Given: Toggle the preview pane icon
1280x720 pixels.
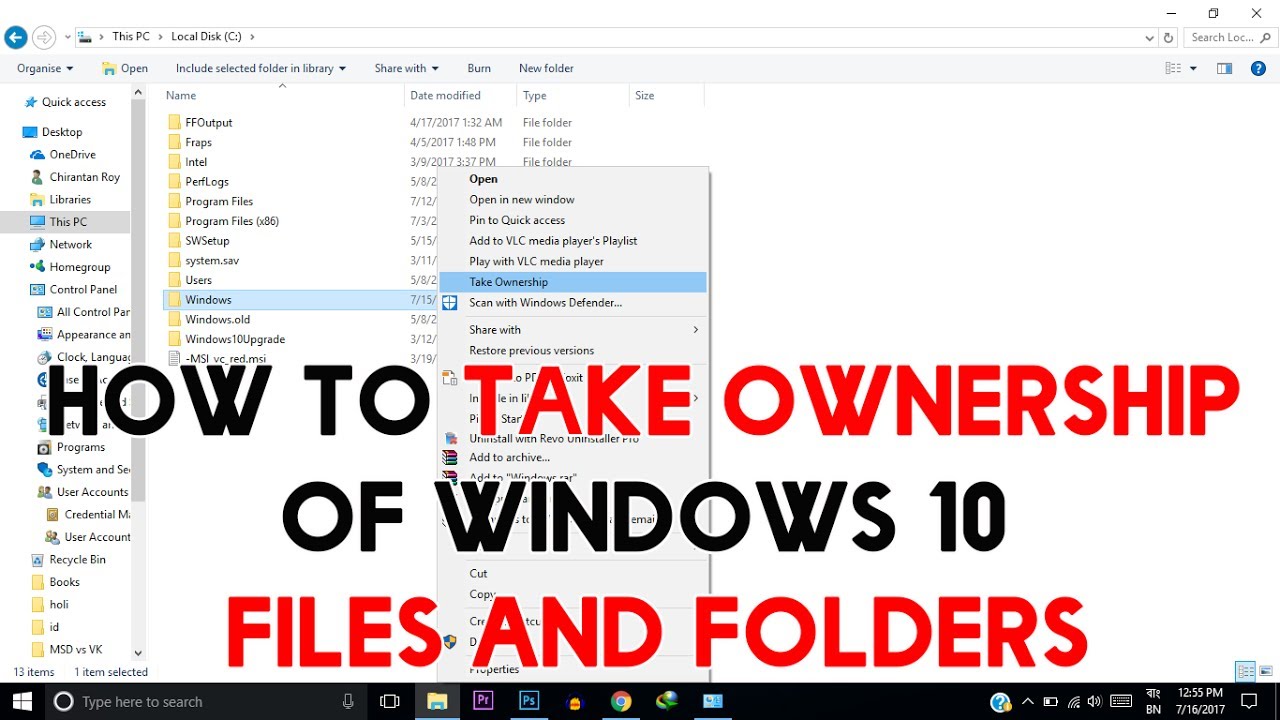Looking at the screenshot, I should tap(1224, 68).
